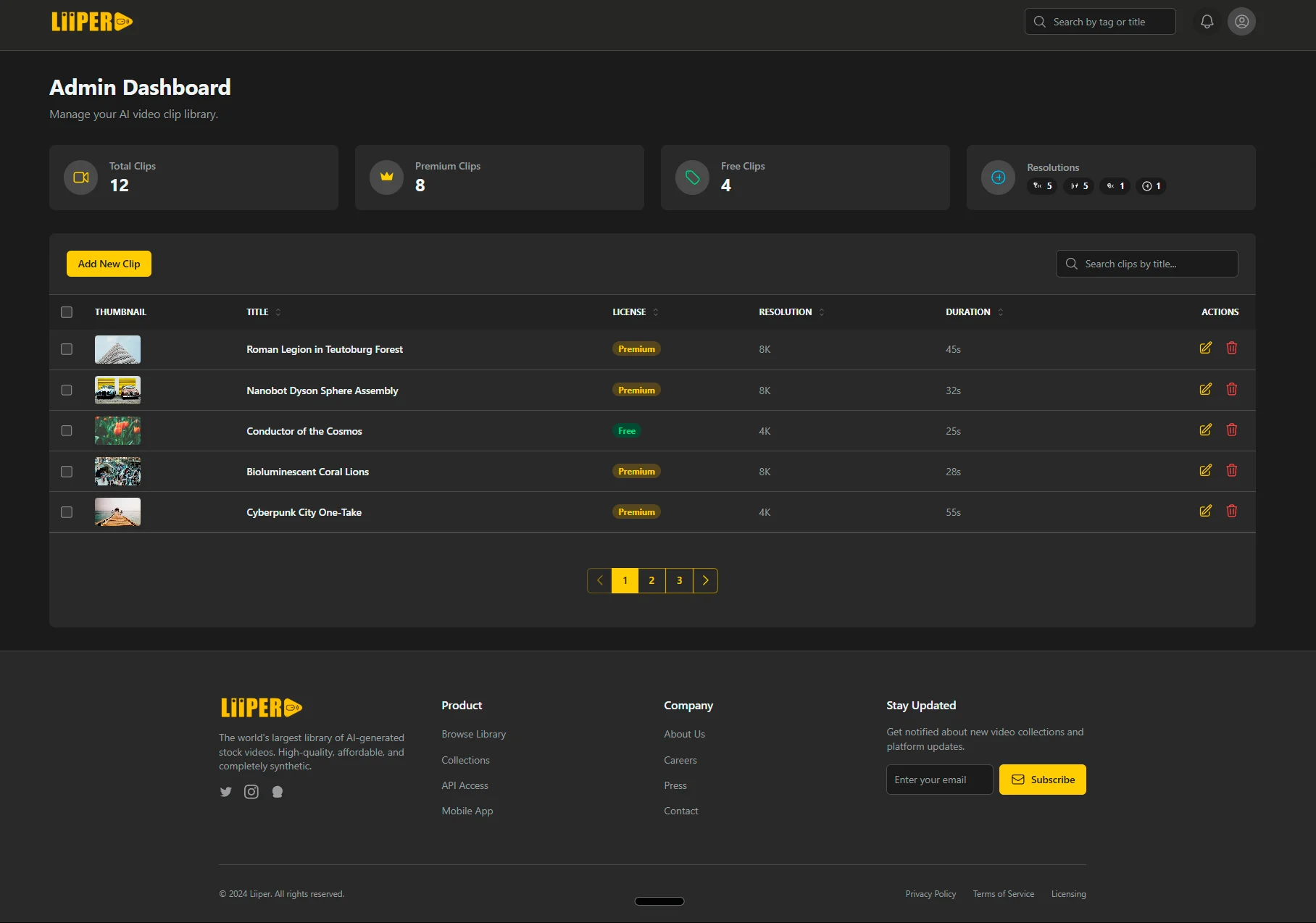Open the notifications bell

(1207, 22)
